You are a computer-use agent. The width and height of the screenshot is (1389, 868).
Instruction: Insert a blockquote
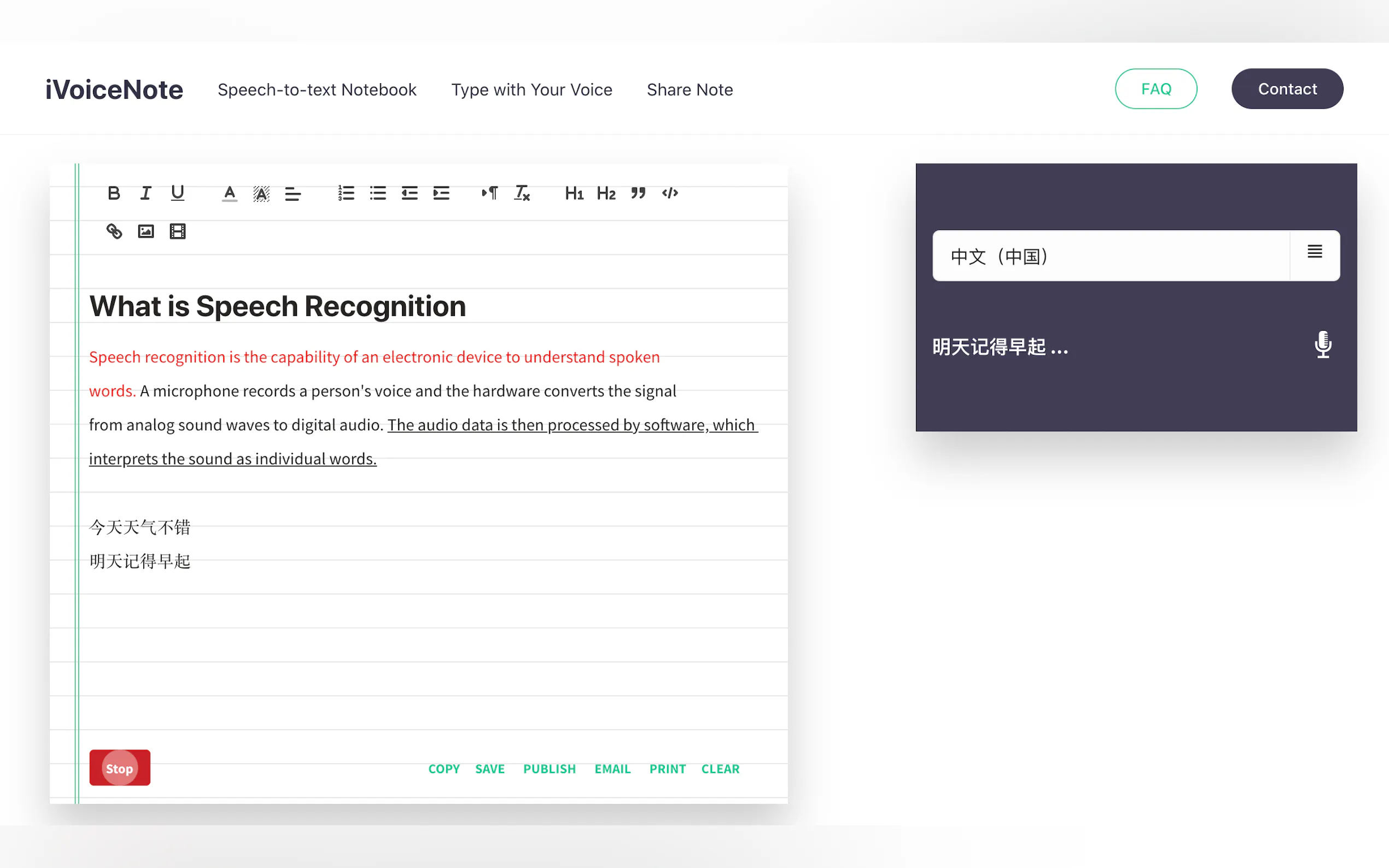638,193
